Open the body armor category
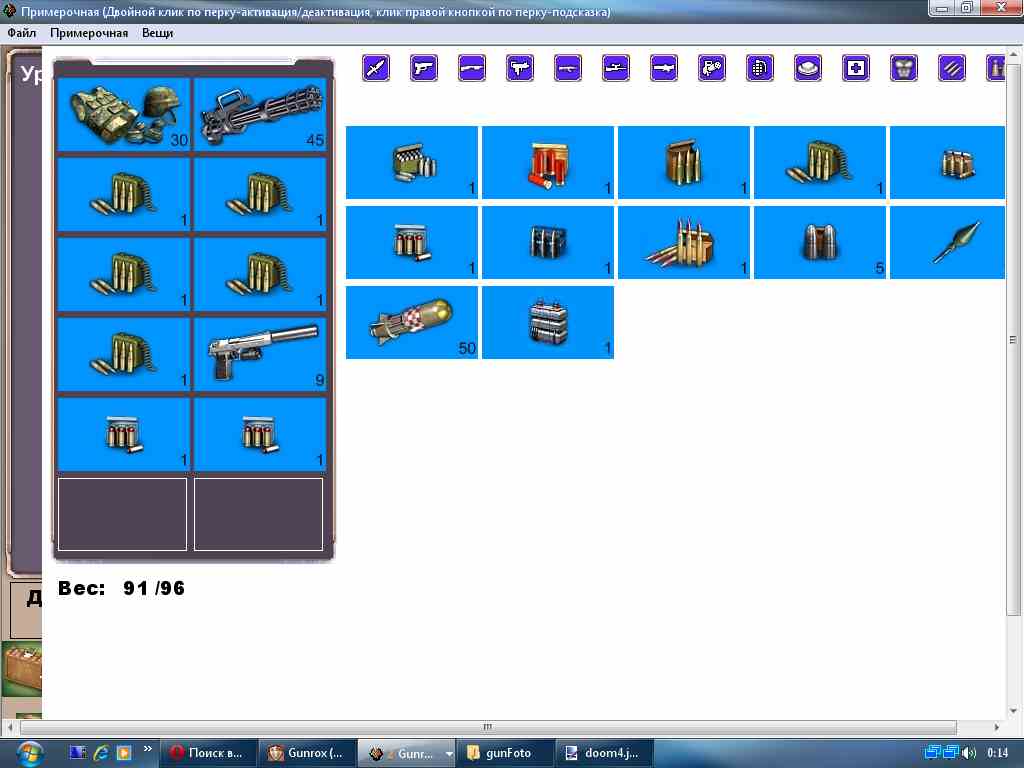This screenshot has width=1024, height=768. click(x=904, y=68)
